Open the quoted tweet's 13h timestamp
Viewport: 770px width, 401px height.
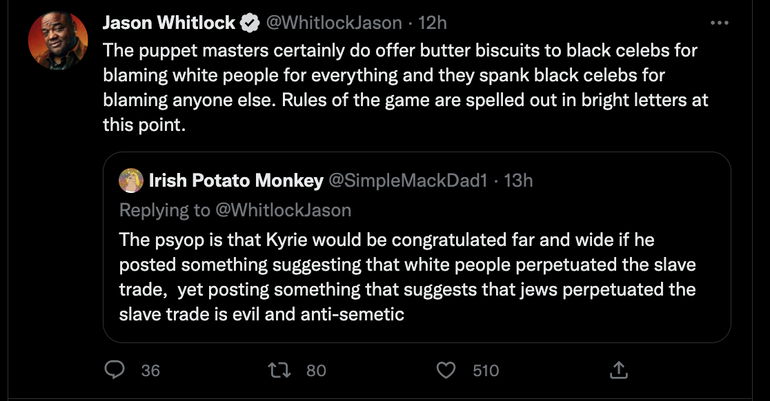coord(515,181)
